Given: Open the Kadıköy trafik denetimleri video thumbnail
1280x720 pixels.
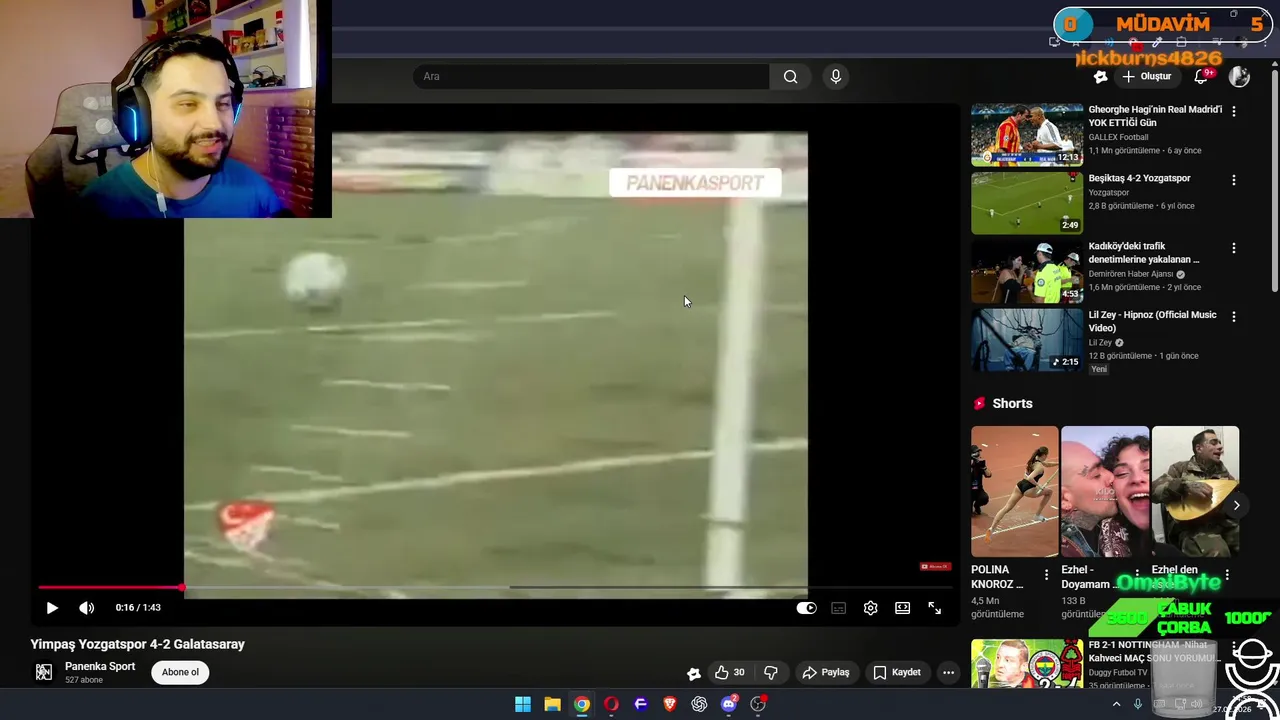Looking at the screenshot, I should 1027,272.
